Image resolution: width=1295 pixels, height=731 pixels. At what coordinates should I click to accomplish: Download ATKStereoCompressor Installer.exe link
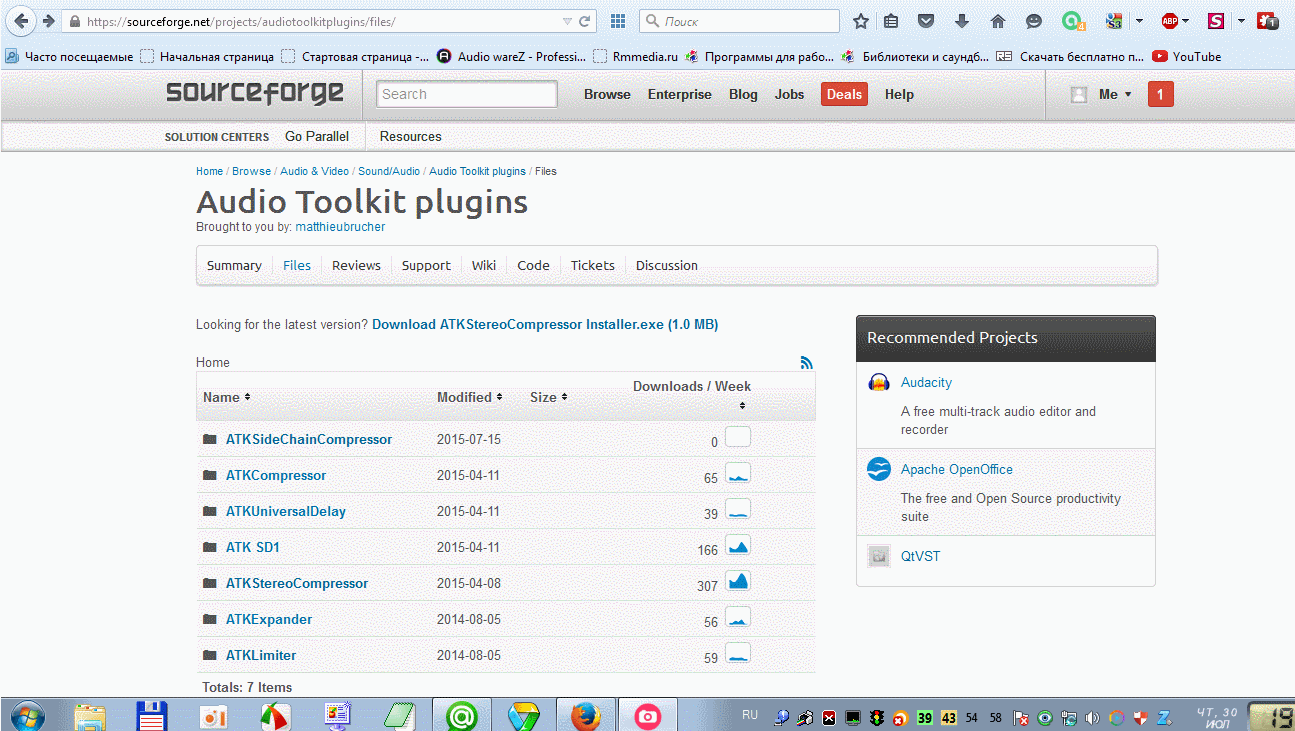coord(545,324)
